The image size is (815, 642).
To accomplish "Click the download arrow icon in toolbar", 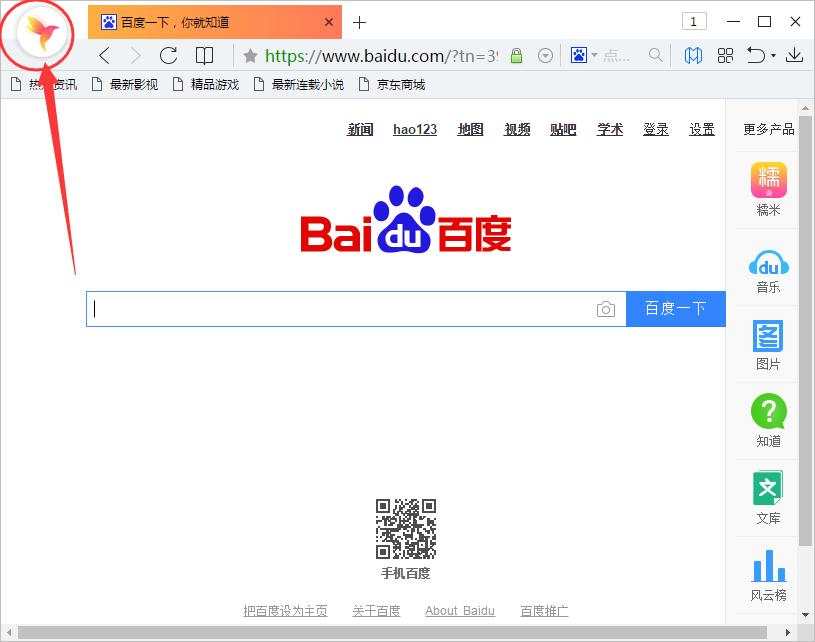I will coord(794,56).
